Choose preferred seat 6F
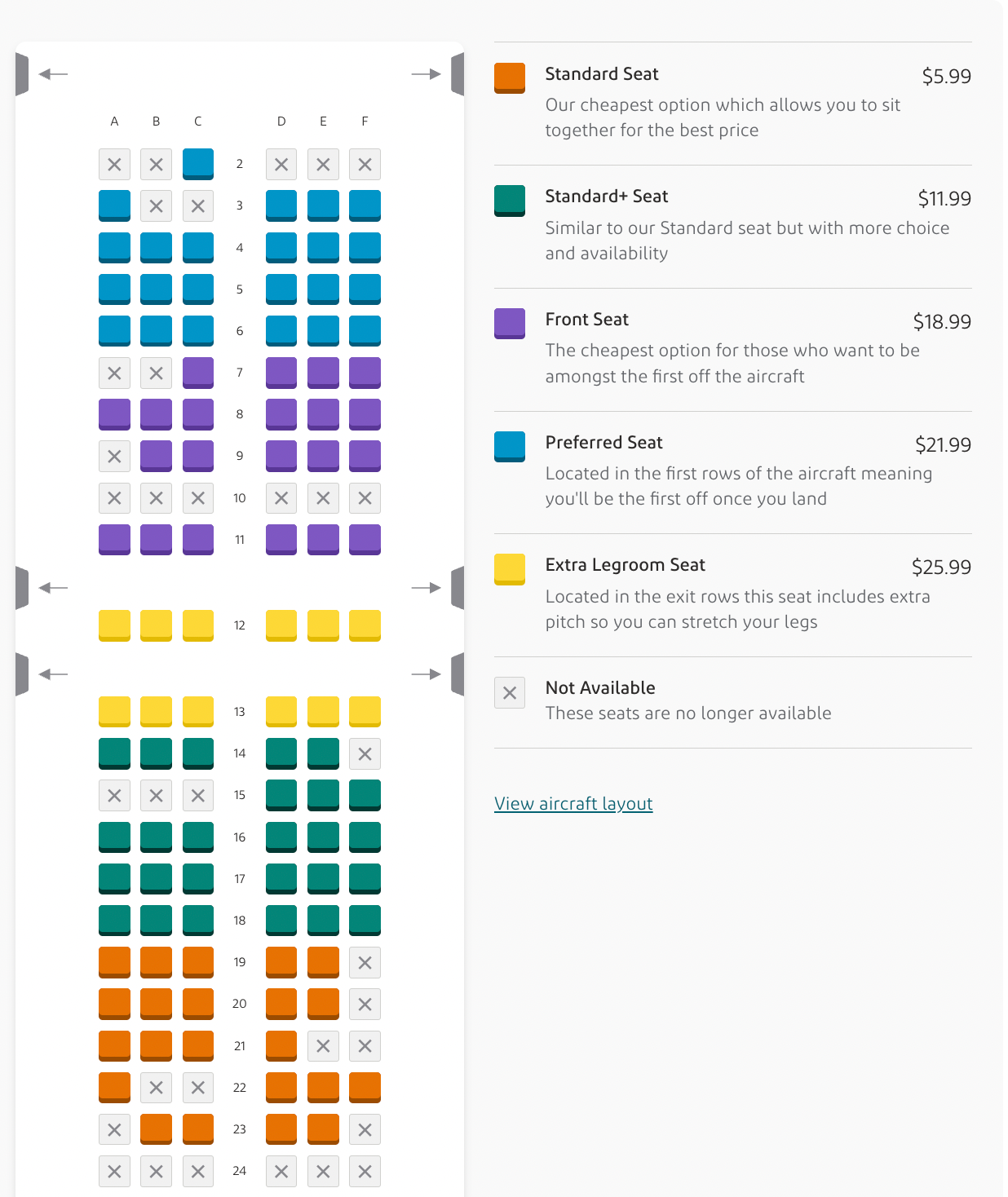 point(365,330)
